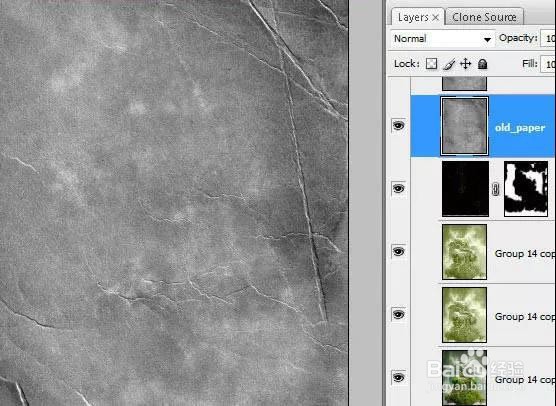This screenshot has width=556, height=406.
Task: Toggle the lock all padlock icon
Action: click(482, 64)
